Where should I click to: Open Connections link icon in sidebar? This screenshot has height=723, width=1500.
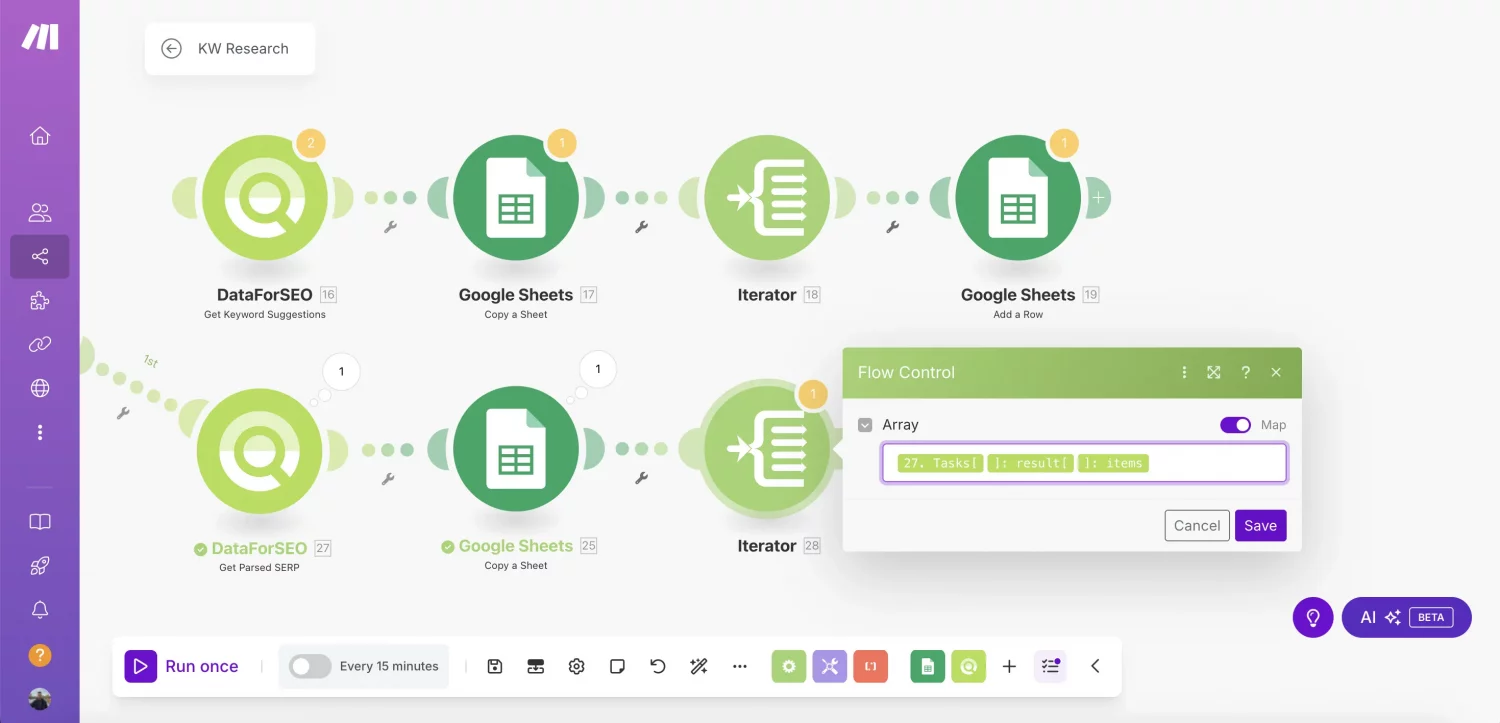(40, 344)
